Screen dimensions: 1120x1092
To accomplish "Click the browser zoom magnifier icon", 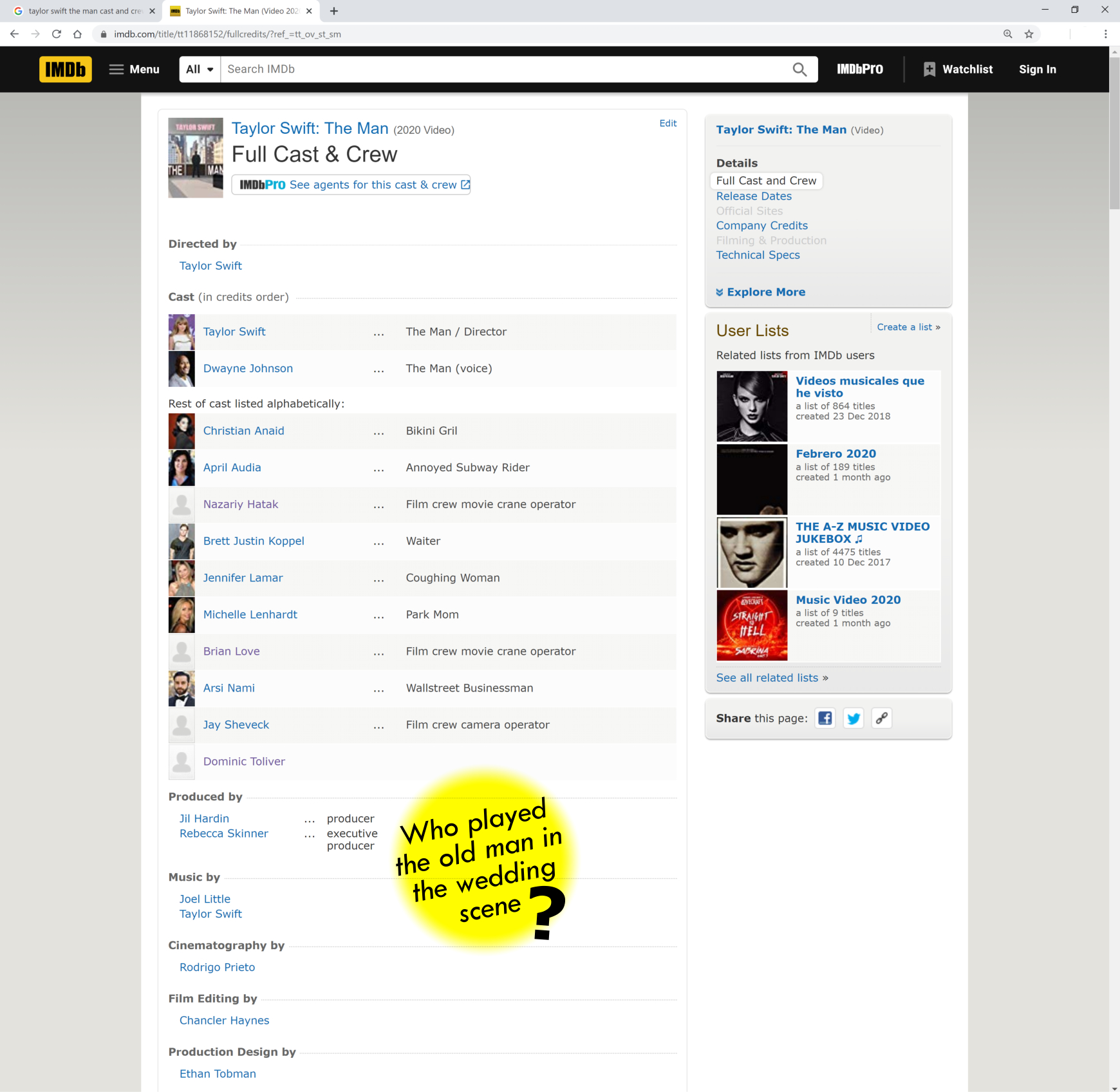I will point(1008,34).
